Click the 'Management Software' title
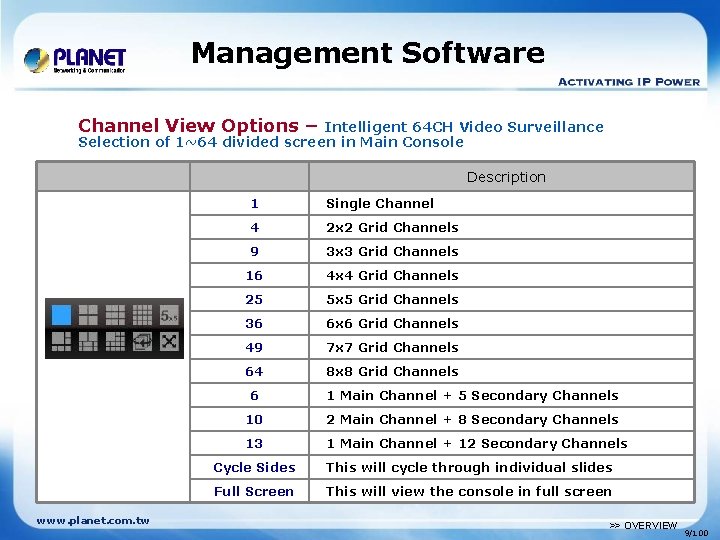 pos(368,53)
